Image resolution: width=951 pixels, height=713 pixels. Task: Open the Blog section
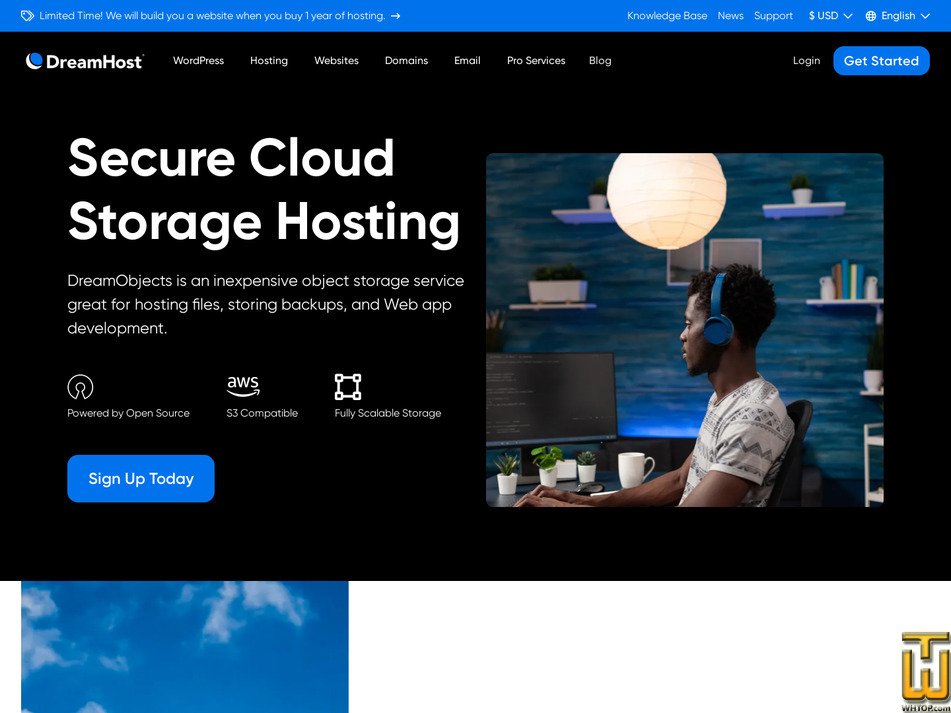pos(600,61)
